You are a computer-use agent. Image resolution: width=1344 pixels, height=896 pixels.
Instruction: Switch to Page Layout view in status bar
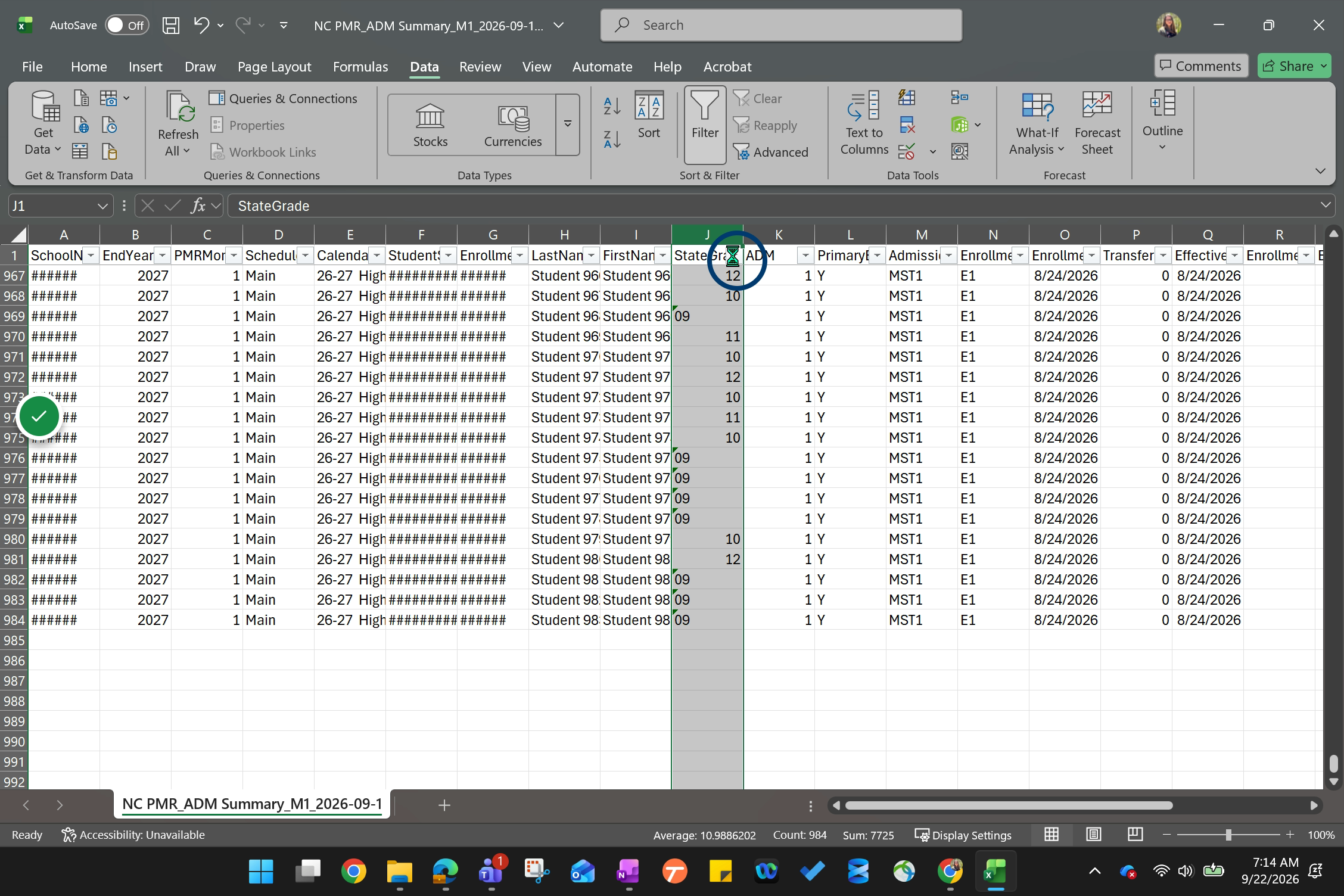point(1093,835)
